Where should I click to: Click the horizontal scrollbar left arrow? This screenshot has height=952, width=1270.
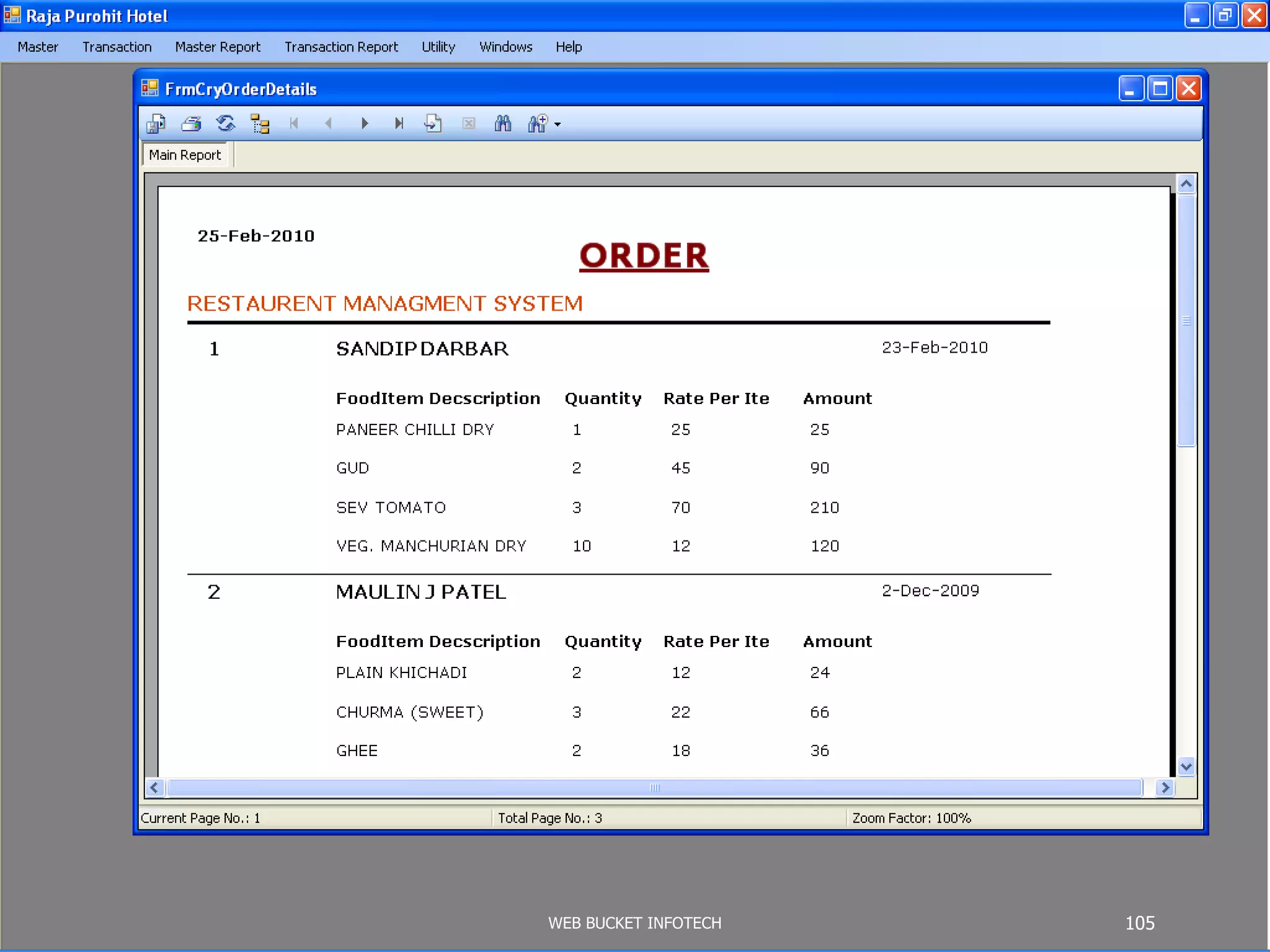click(x=154, y=788)
